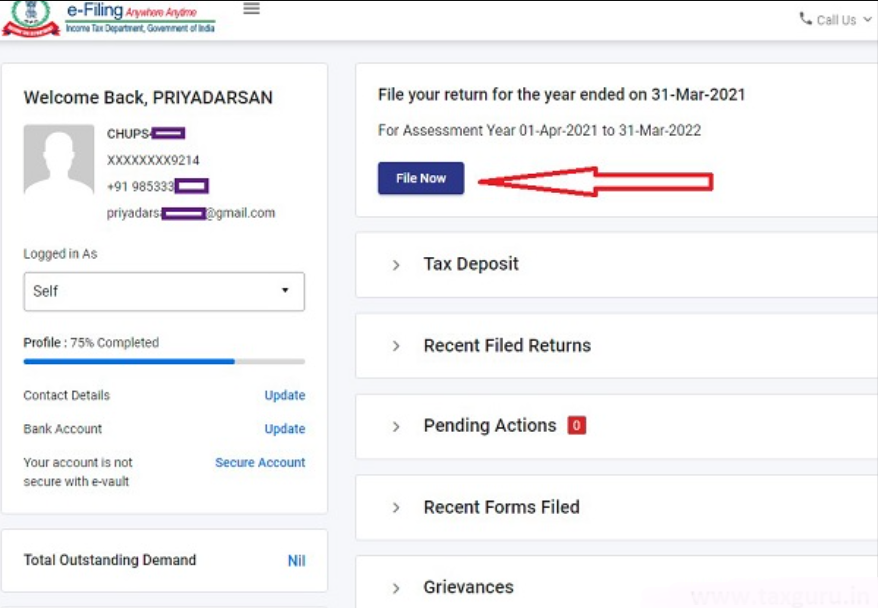Click the Pending Actions heading

pos(490,425)
